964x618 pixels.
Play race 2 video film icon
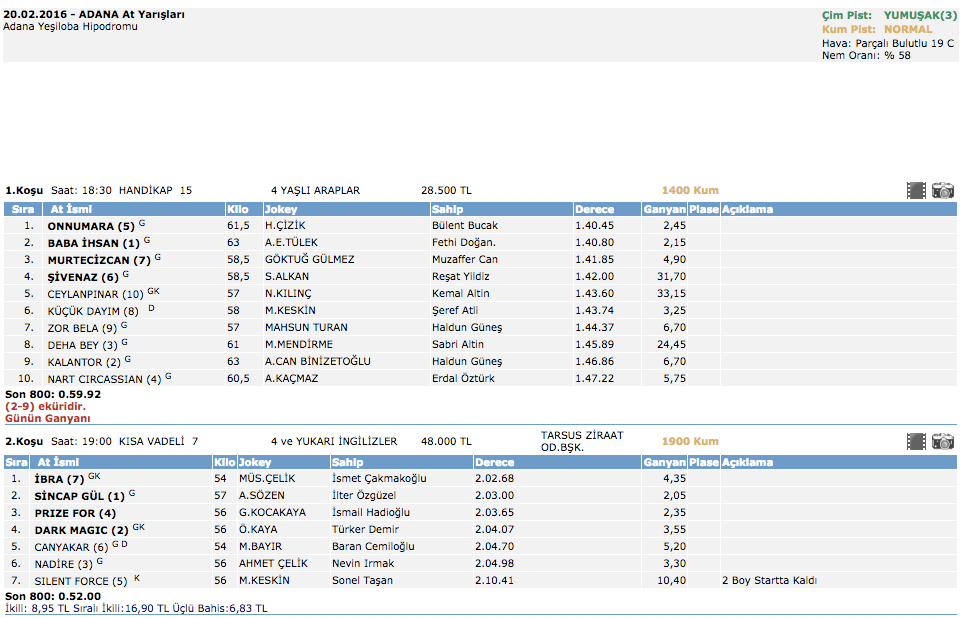pos(915,441)
